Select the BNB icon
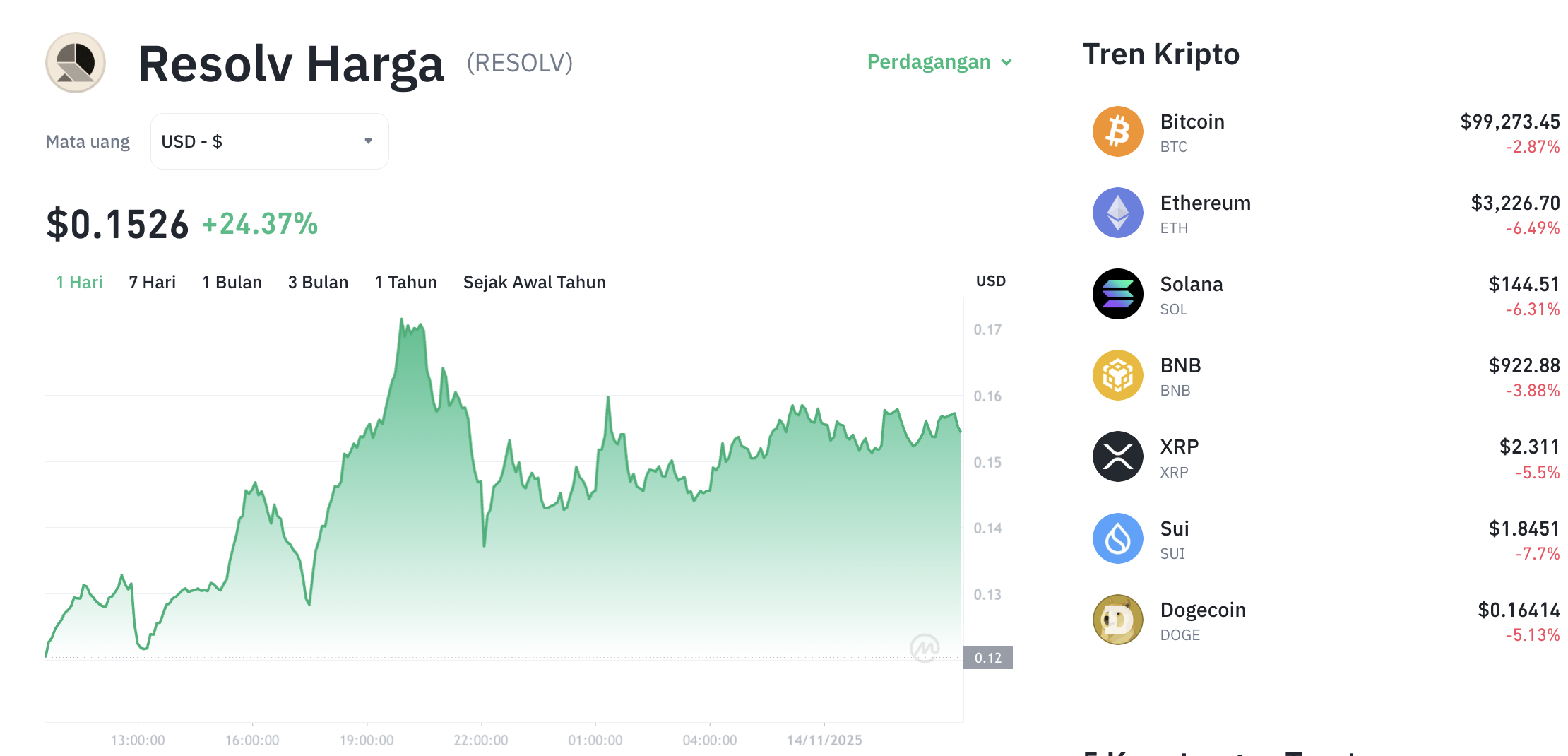This screenshot has width=1568, height=756. pyautogui.click(x=1117, y=375)
